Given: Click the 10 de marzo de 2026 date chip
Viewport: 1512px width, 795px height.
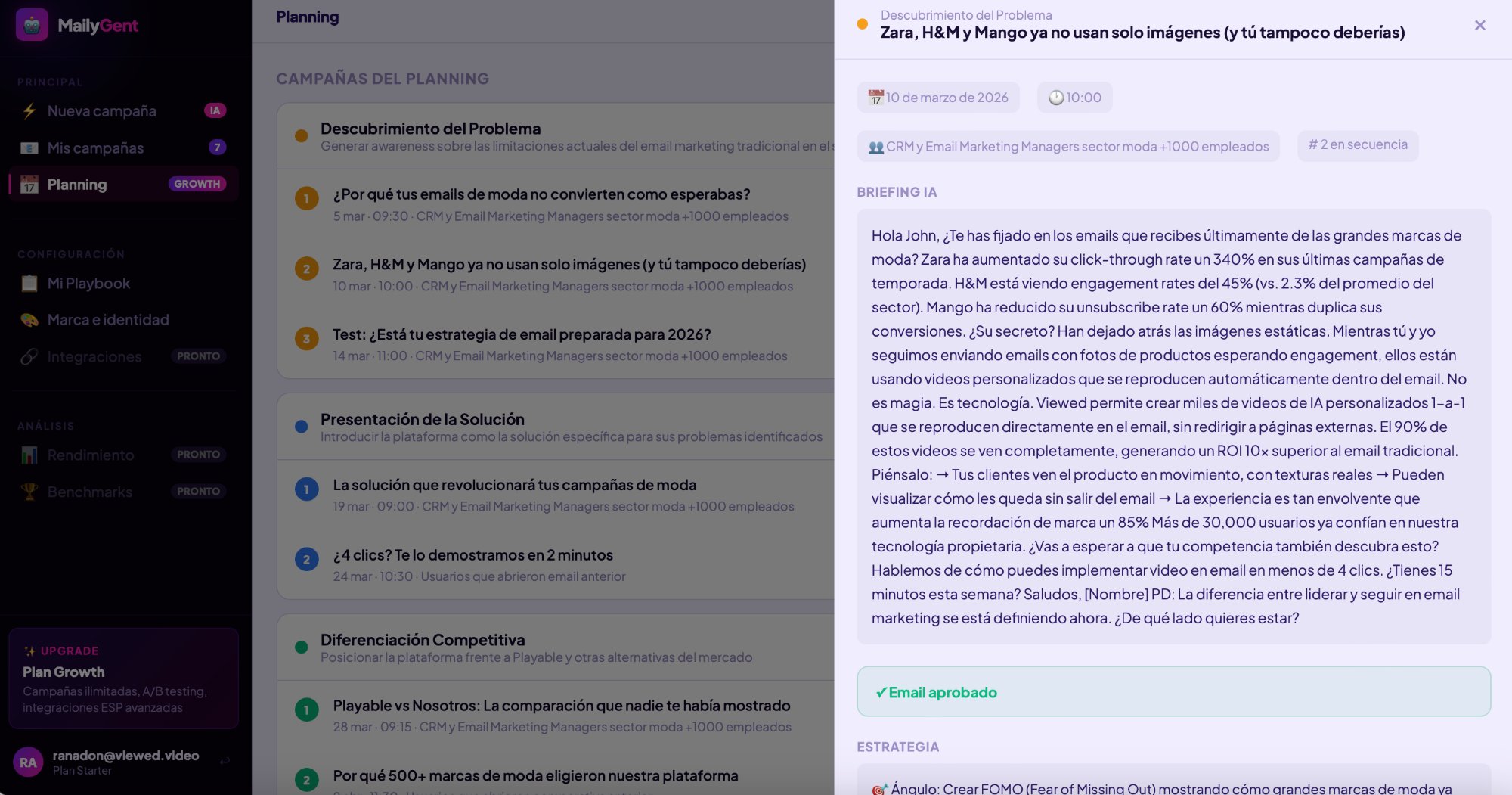Looking at the screenshot, I should 938,98.
